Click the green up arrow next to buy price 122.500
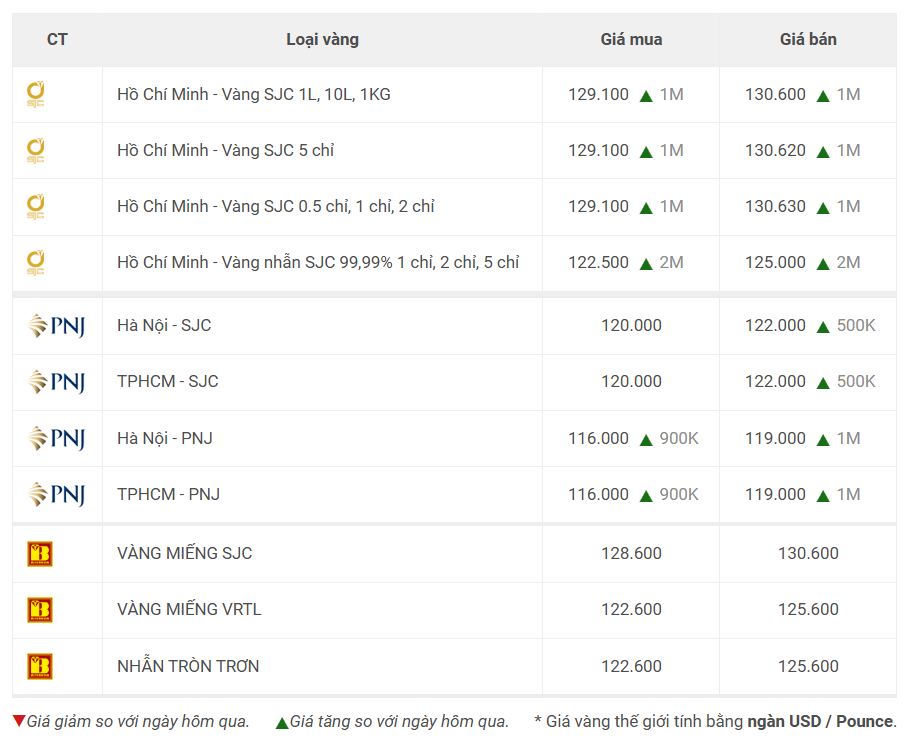Image resolution: width=914 pixels, height=740 pixels. coord(646,264)
